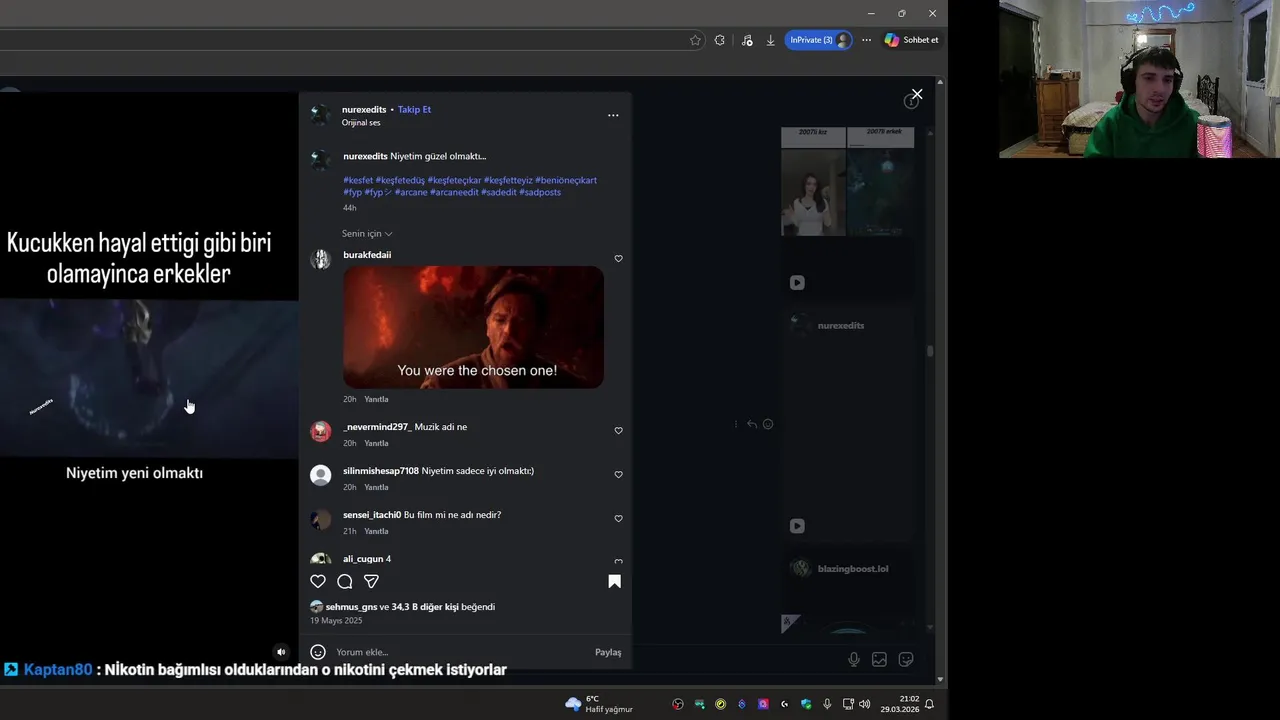Share the post with paper-plane icon
Image resolution: width=1280 pixels, height=720 pixels.
coord(371,581)
